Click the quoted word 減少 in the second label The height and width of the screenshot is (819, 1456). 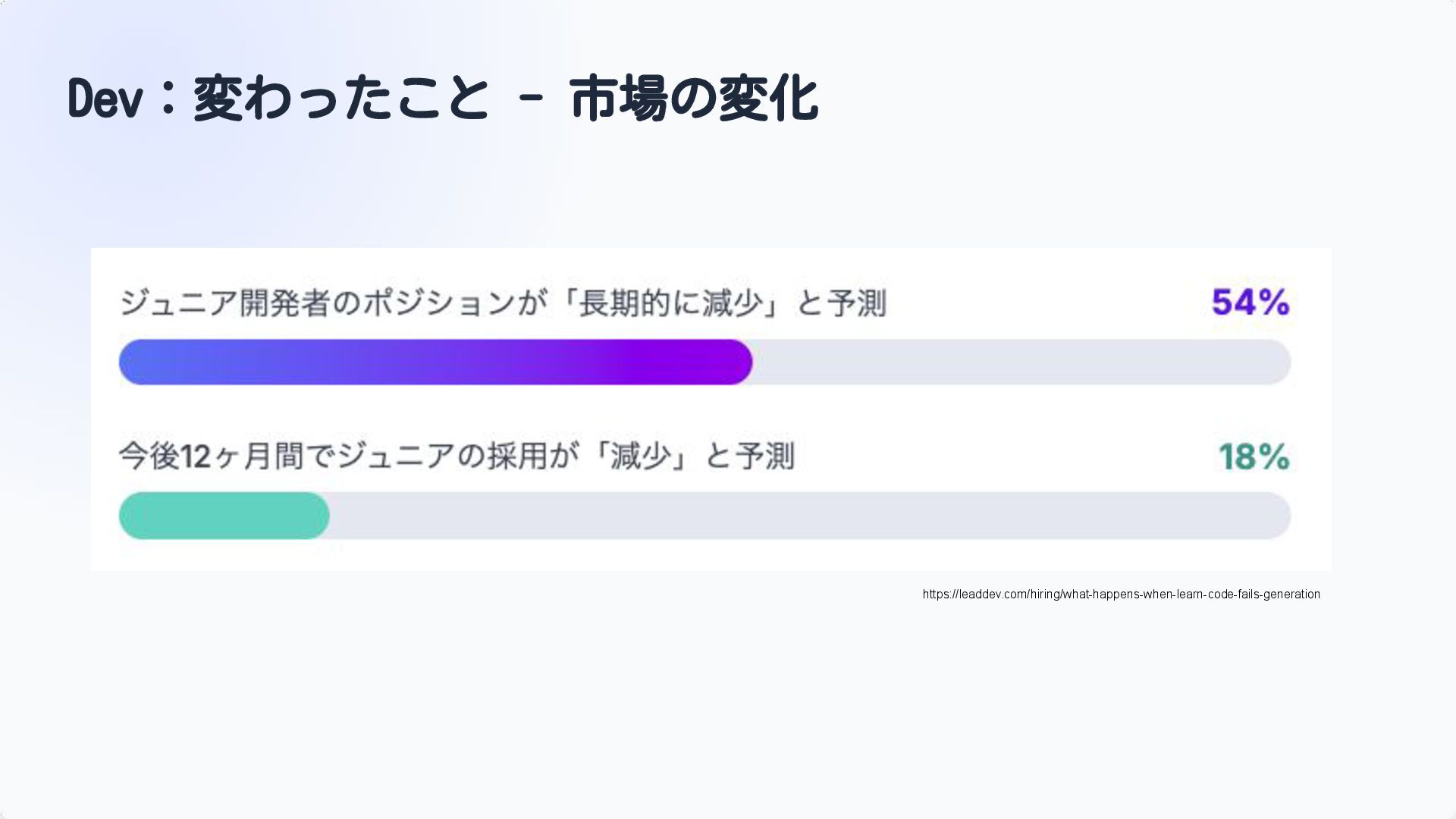(x=641, y=457)
